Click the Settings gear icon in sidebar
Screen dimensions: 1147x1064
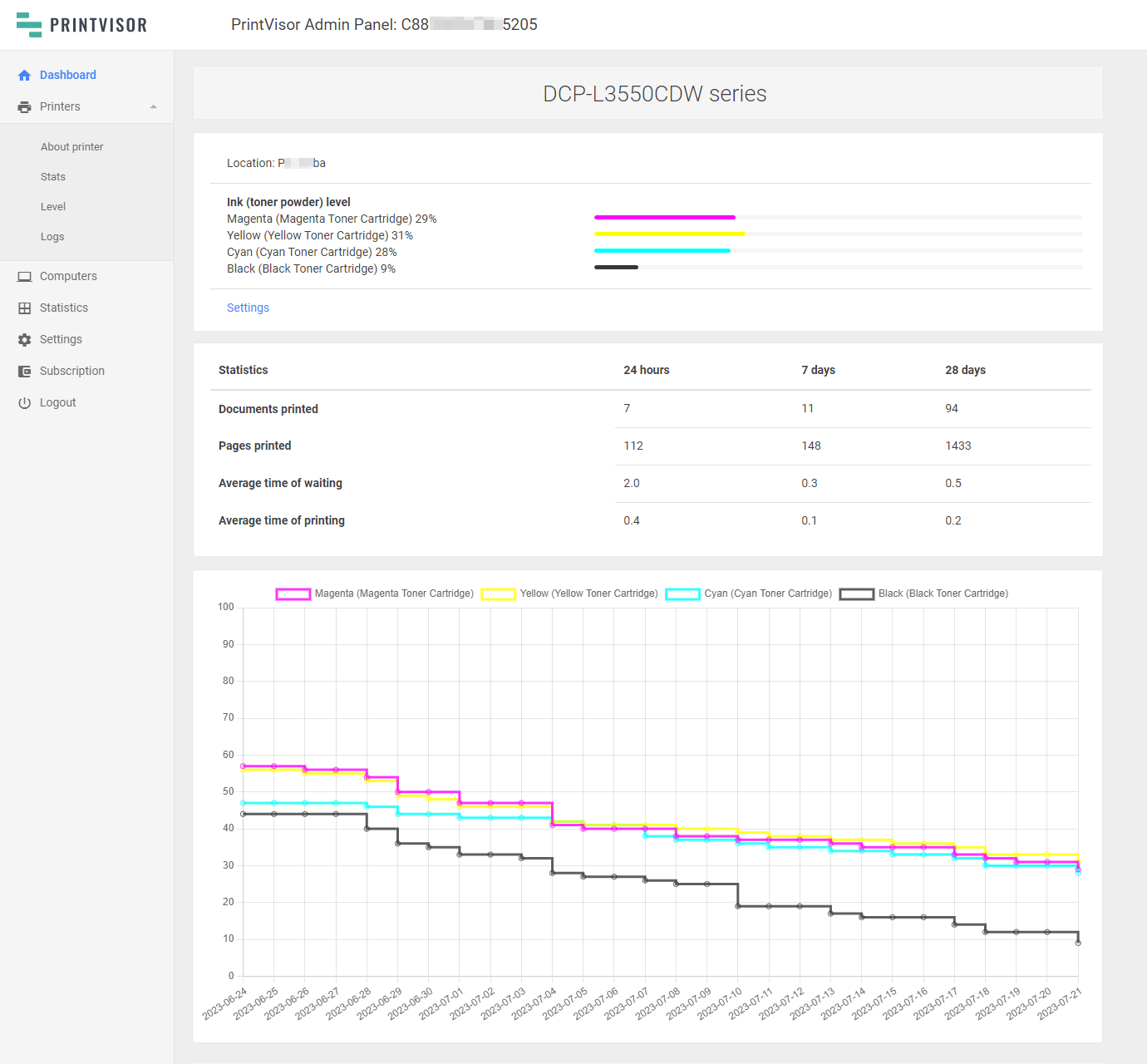coord(24,340)
